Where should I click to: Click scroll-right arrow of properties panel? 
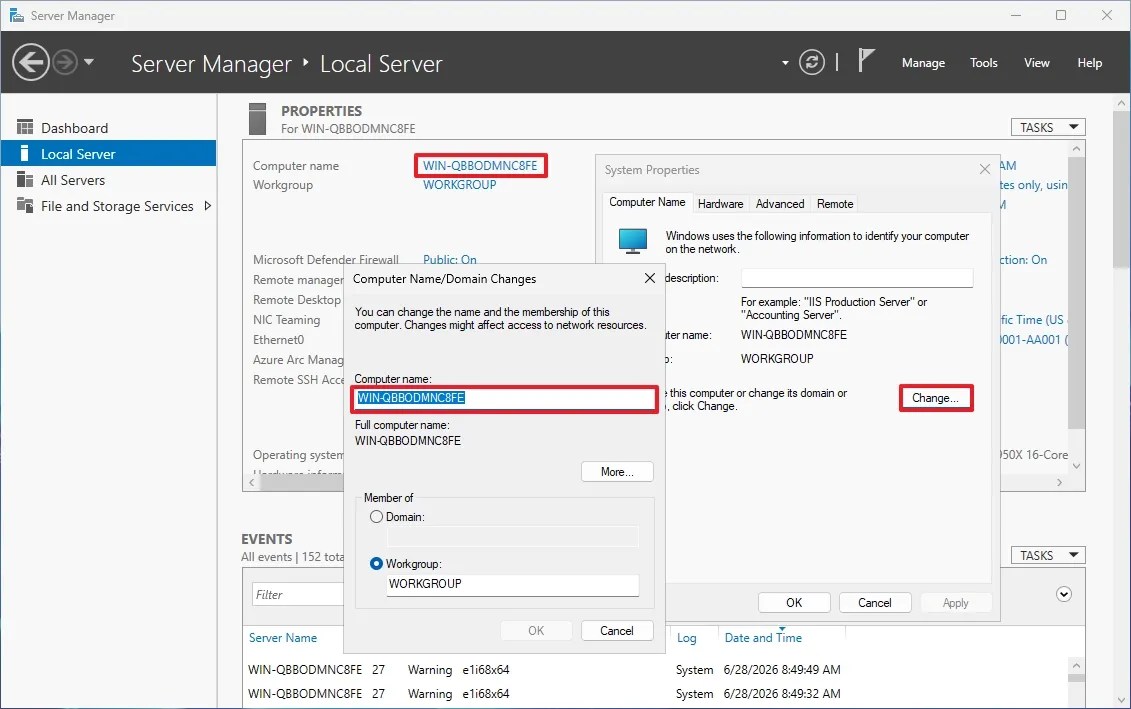point(1060,483)
